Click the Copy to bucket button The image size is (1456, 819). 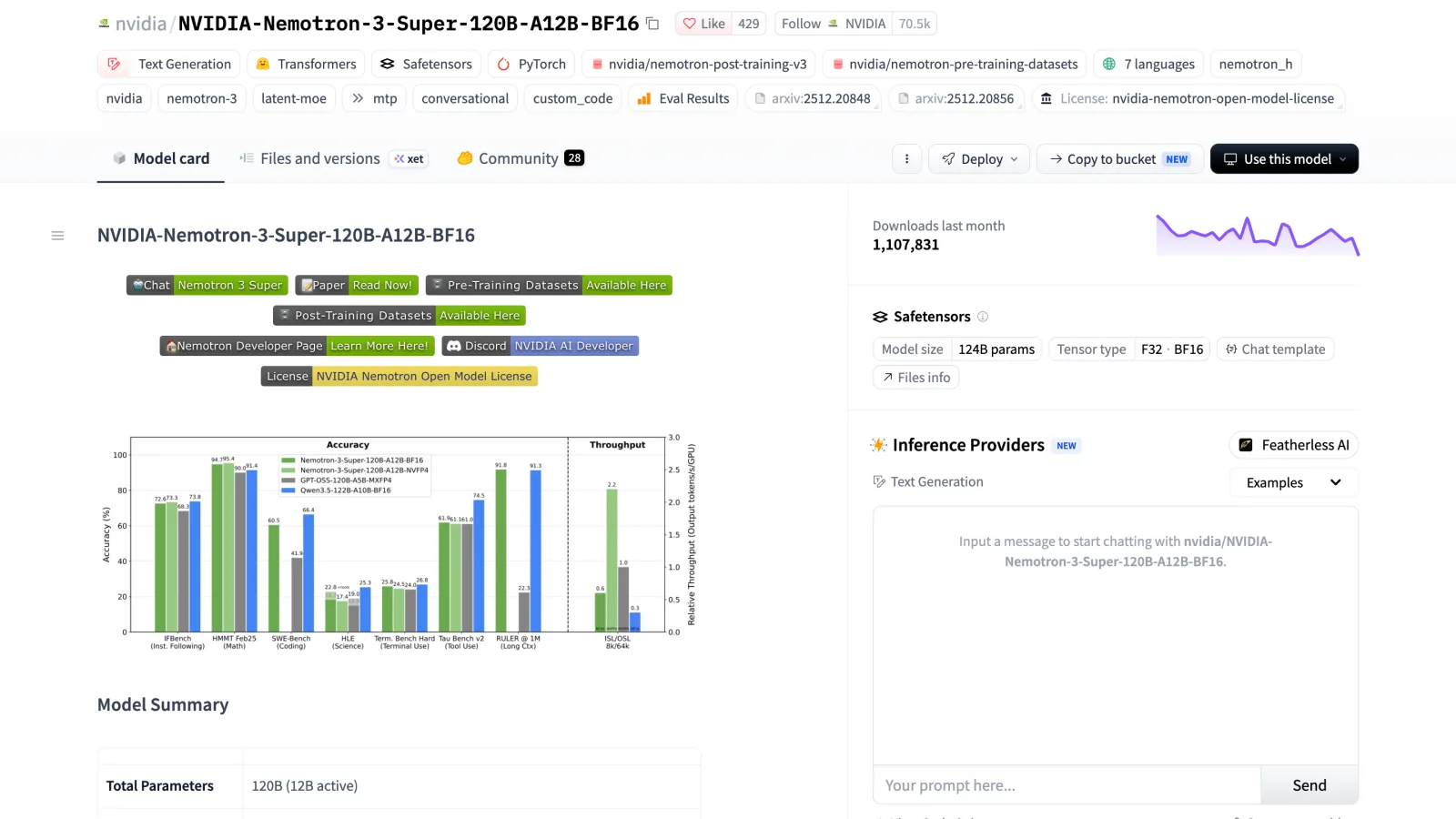(1119, 158)
